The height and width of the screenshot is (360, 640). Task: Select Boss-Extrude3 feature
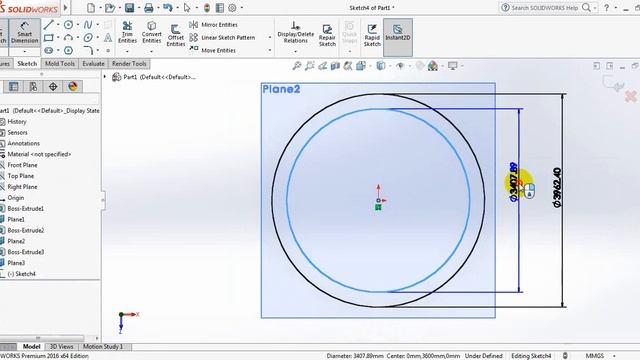point(25,252)
